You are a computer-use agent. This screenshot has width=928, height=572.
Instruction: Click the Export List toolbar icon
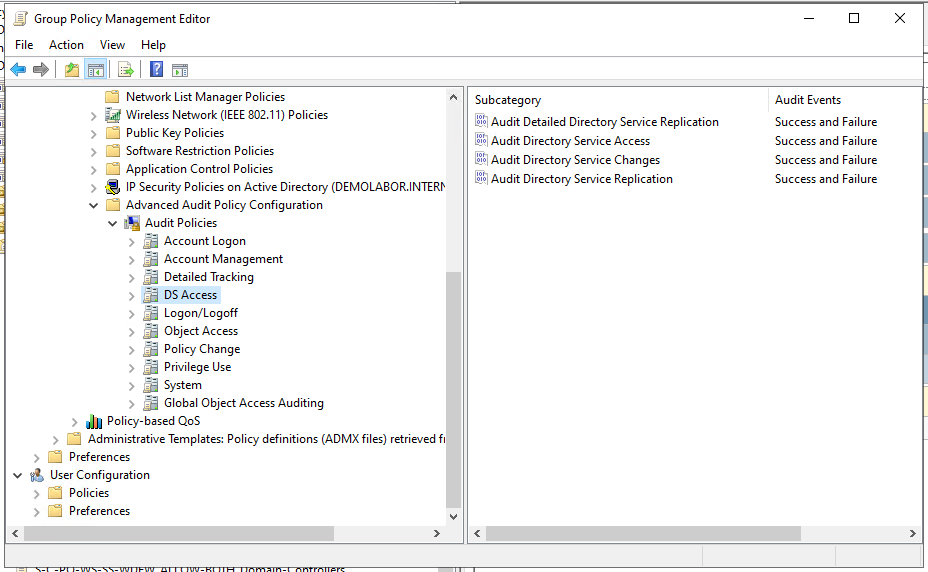point(126,70)
